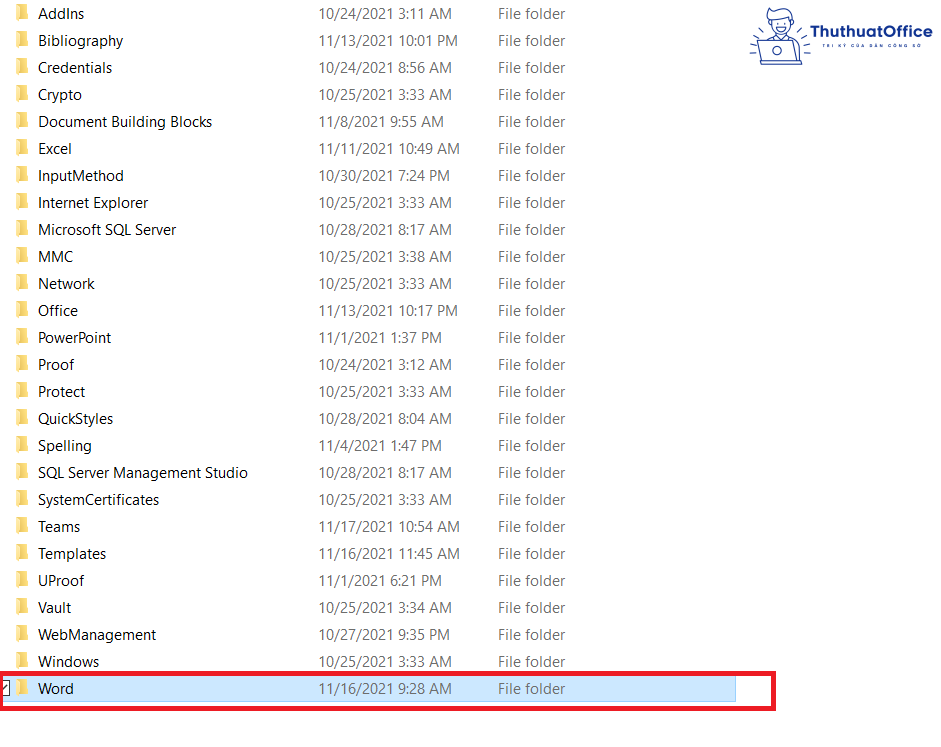The width and height of the screenshot is (941, 747).
Task: Click the QuickStyles folder name
Action: pyautogui.click(x=75, y=419)
